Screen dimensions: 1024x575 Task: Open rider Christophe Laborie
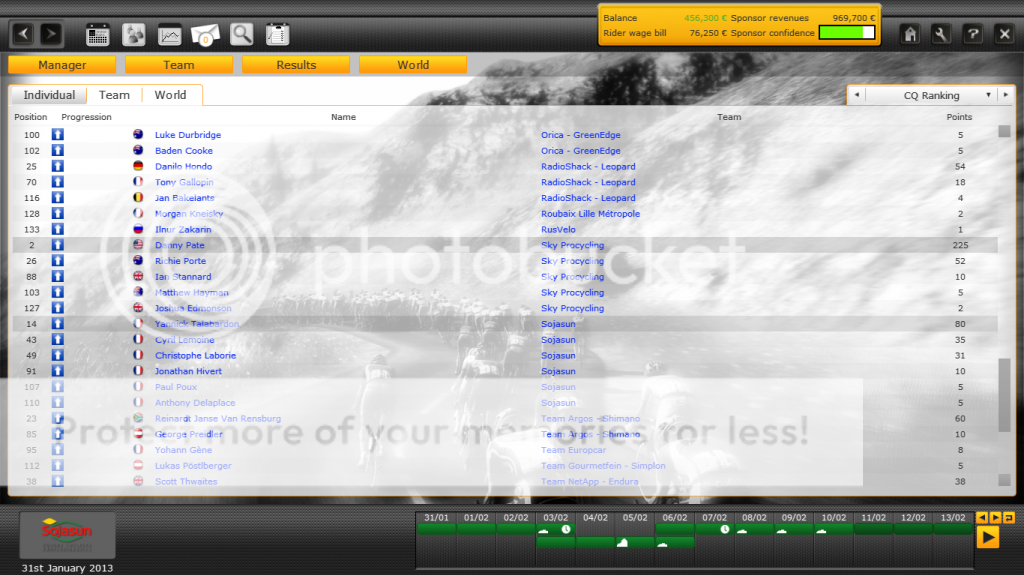tap(195, 355)
